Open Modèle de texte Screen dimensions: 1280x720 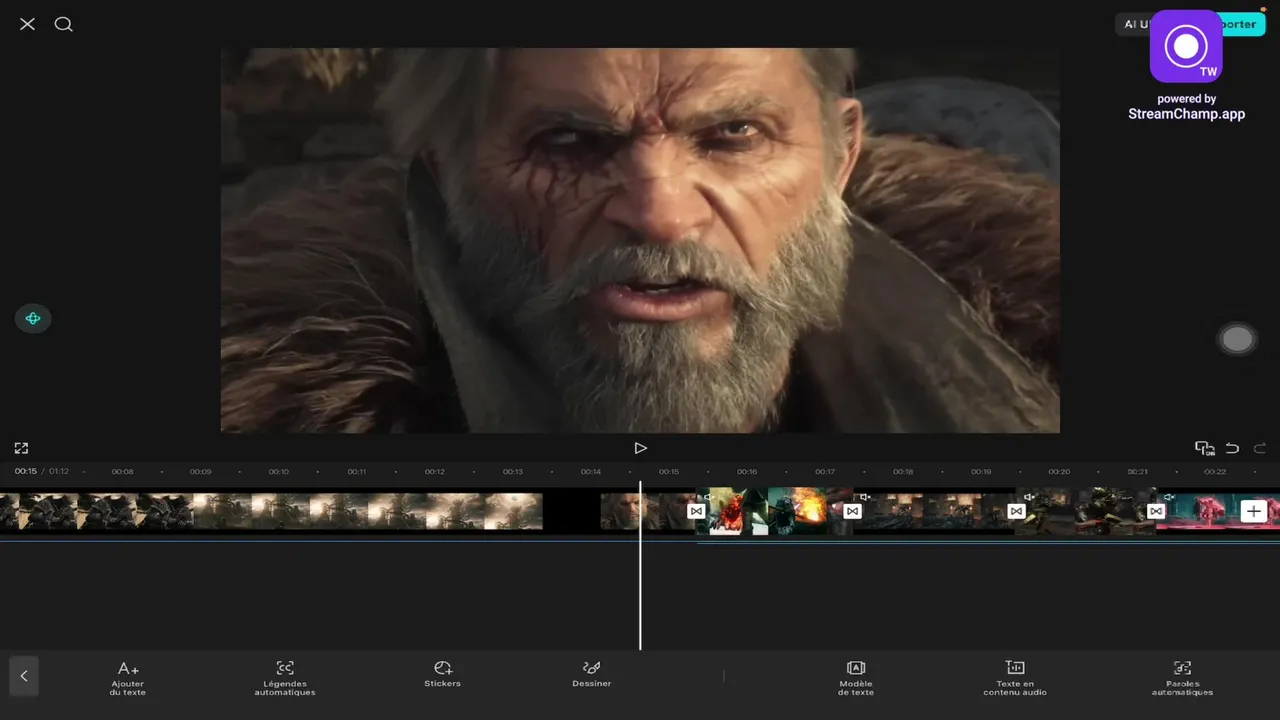[856, 677]
